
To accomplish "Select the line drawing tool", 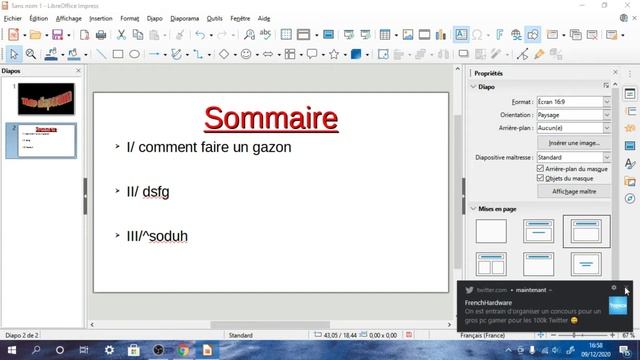I will 101,54.
